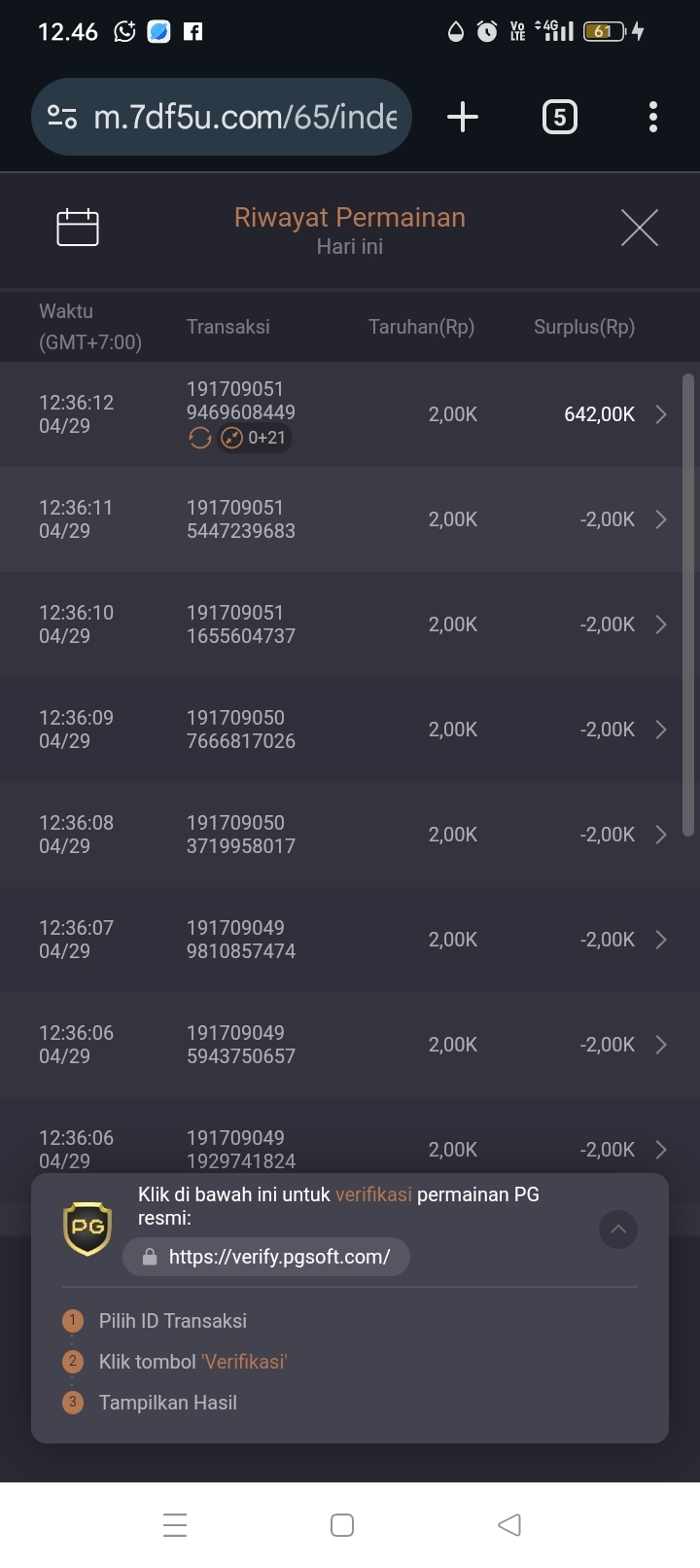Expand details for the 642,00K surplus transaction
This screenshot has height=1568, width=700.
[661, 414]
